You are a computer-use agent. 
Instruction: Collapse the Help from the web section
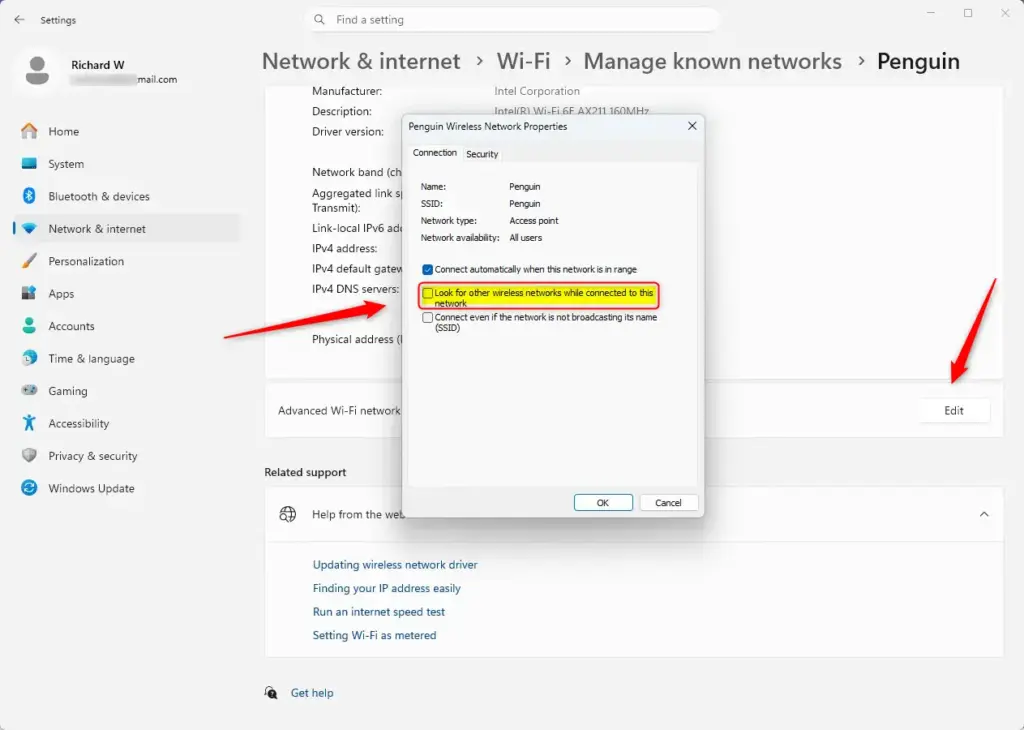coord(984,515)
